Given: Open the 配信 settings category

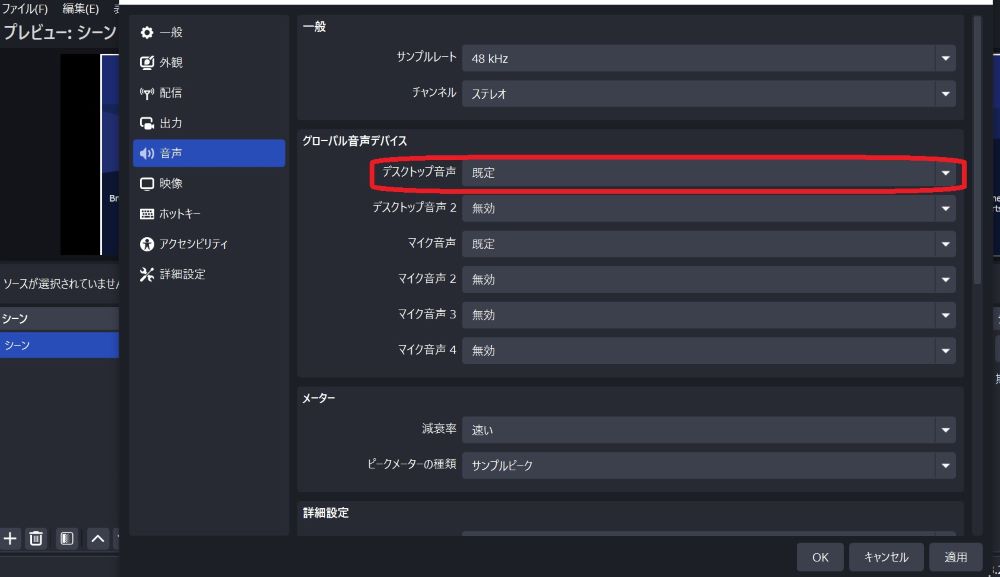Looking at the screenshot, I should click(209, 92).
